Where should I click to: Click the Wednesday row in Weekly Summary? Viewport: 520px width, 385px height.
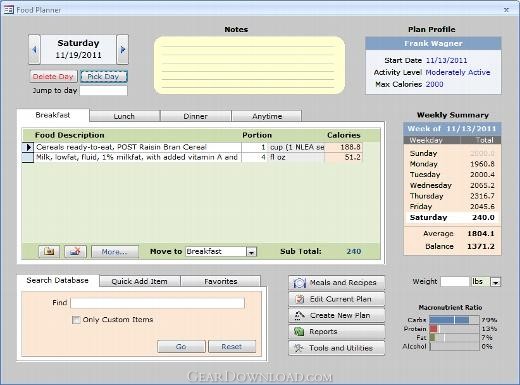[x=452, y=185]
